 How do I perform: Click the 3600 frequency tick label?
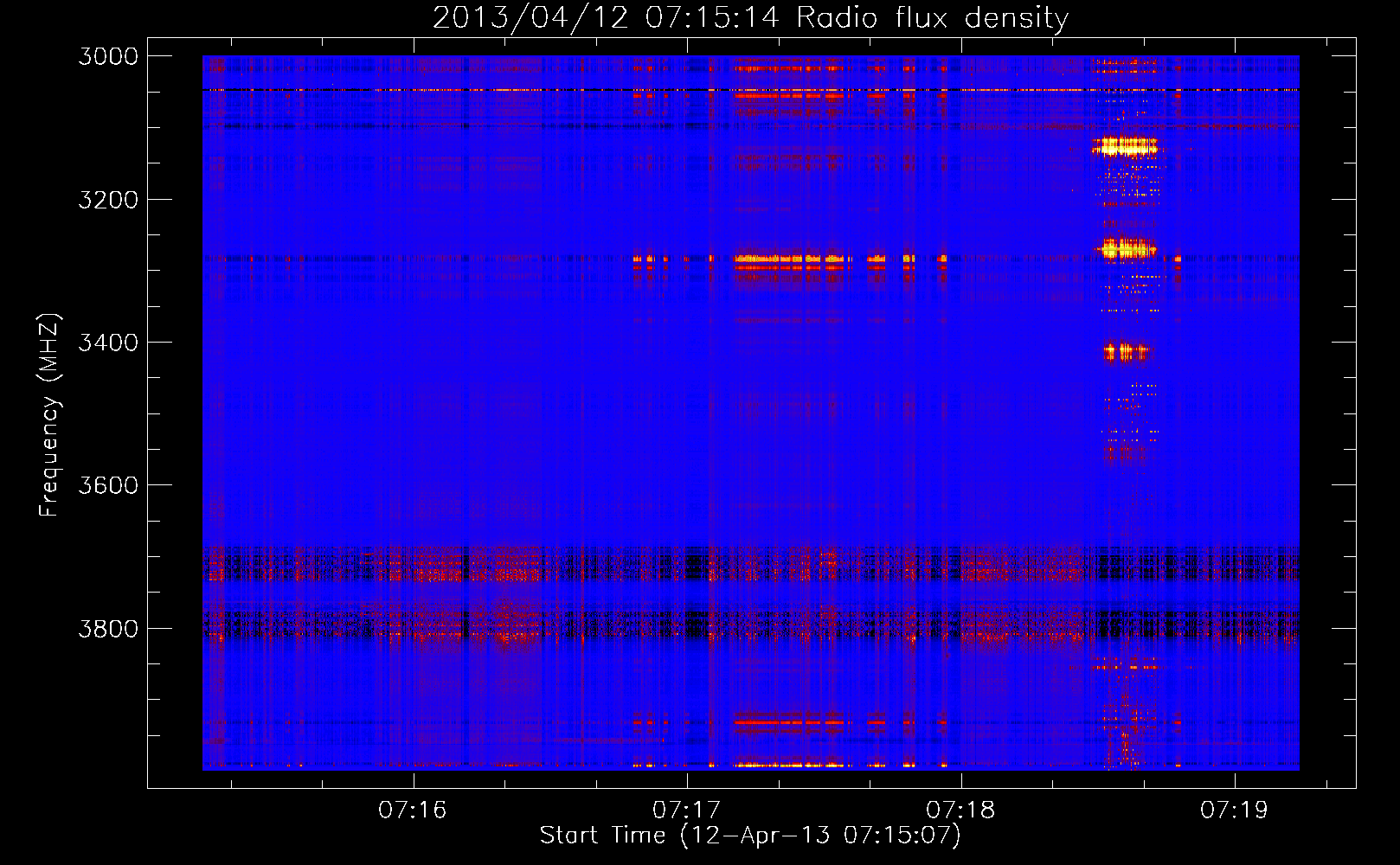[108, 485]
